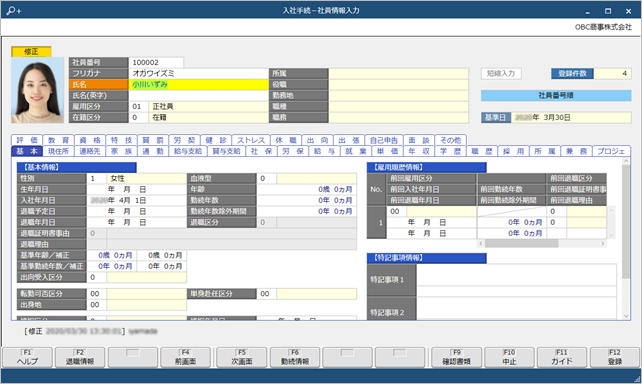Click the 前回雇用区分 code field 00
Screen dimensions: 642x384
pos(397,212)
